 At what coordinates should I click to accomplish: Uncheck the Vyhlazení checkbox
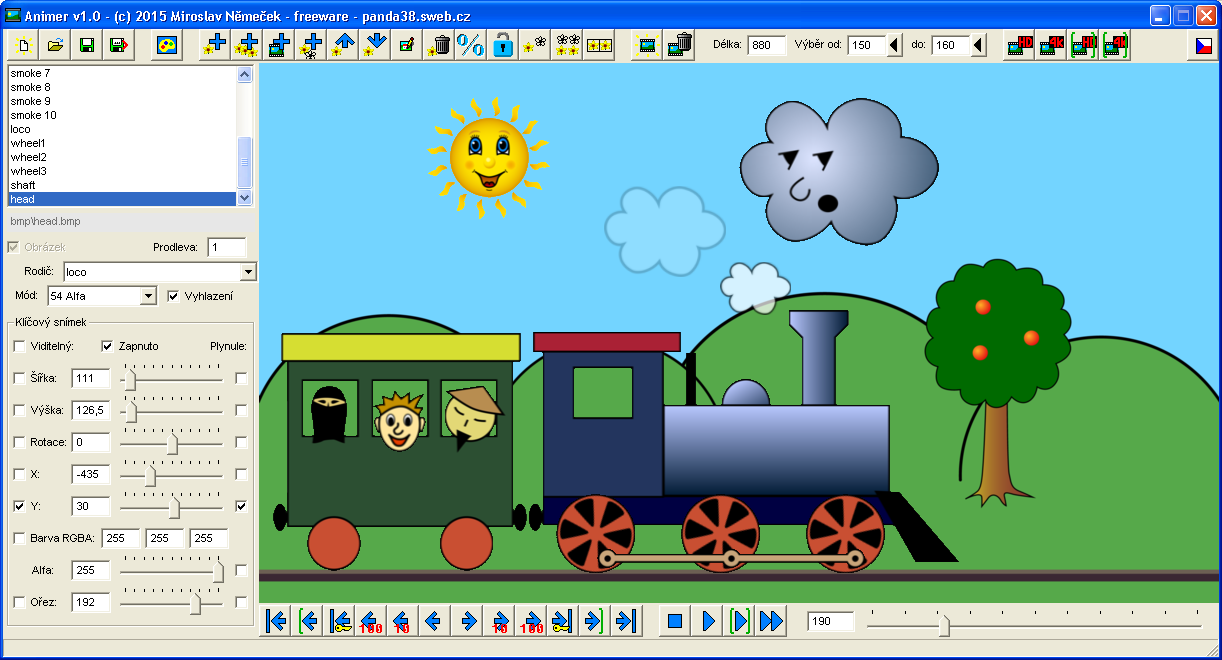174,296
